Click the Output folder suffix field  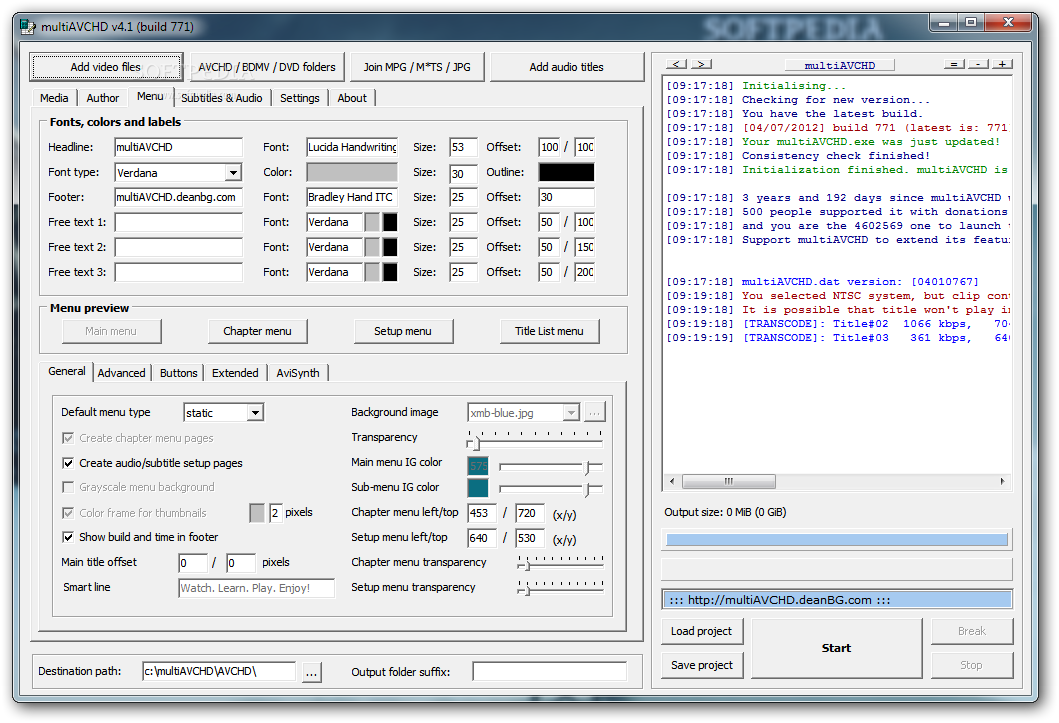pos(550,672)
